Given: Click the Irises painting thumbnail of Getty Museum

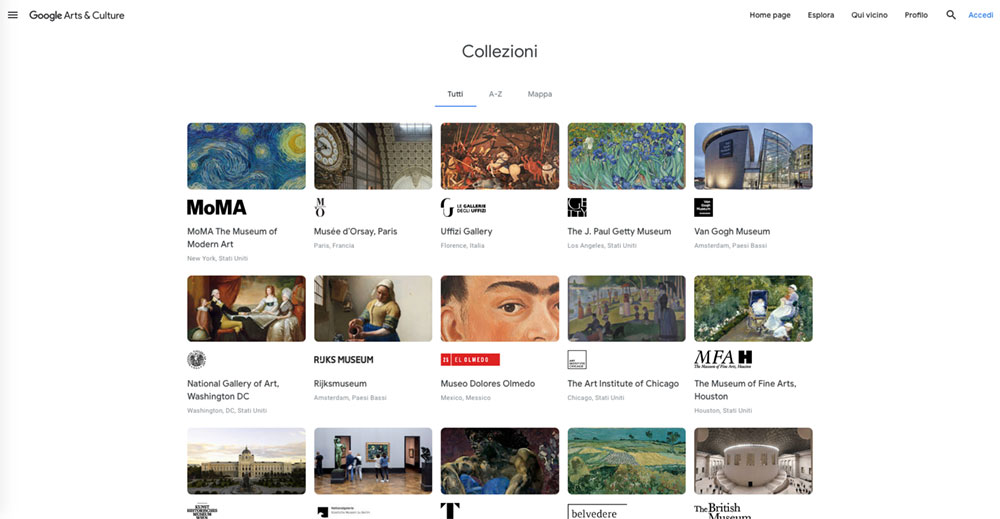Looking at the screenshot, I should pyautogui.click(x=627, y=156).
